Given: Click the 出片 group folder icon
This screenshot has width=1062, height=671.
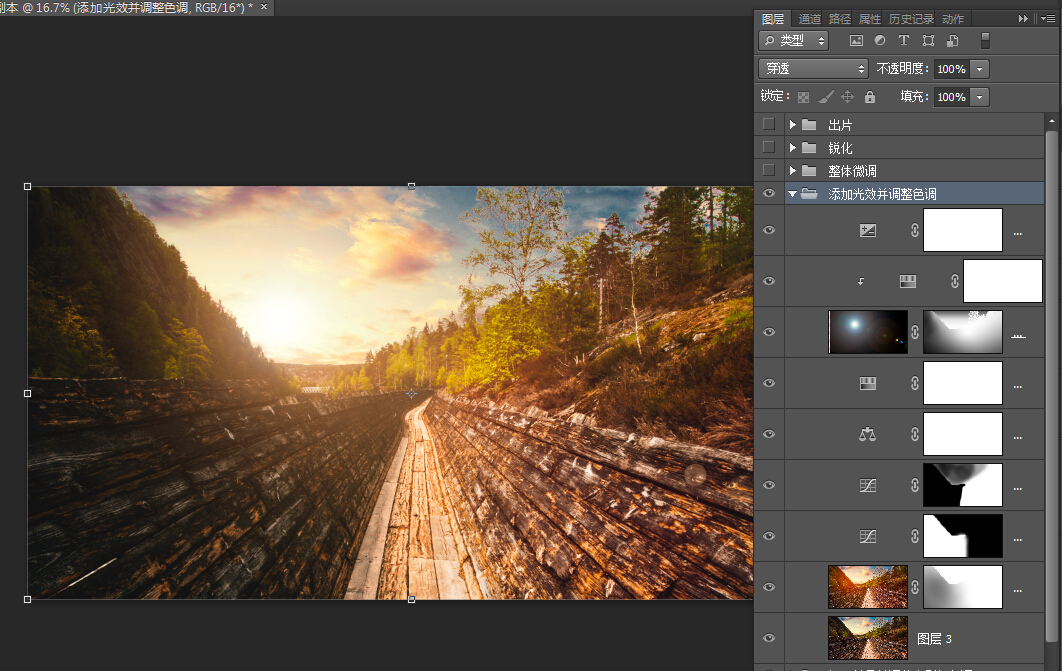Looking at the screenshot, I should (x=809, y=125).
